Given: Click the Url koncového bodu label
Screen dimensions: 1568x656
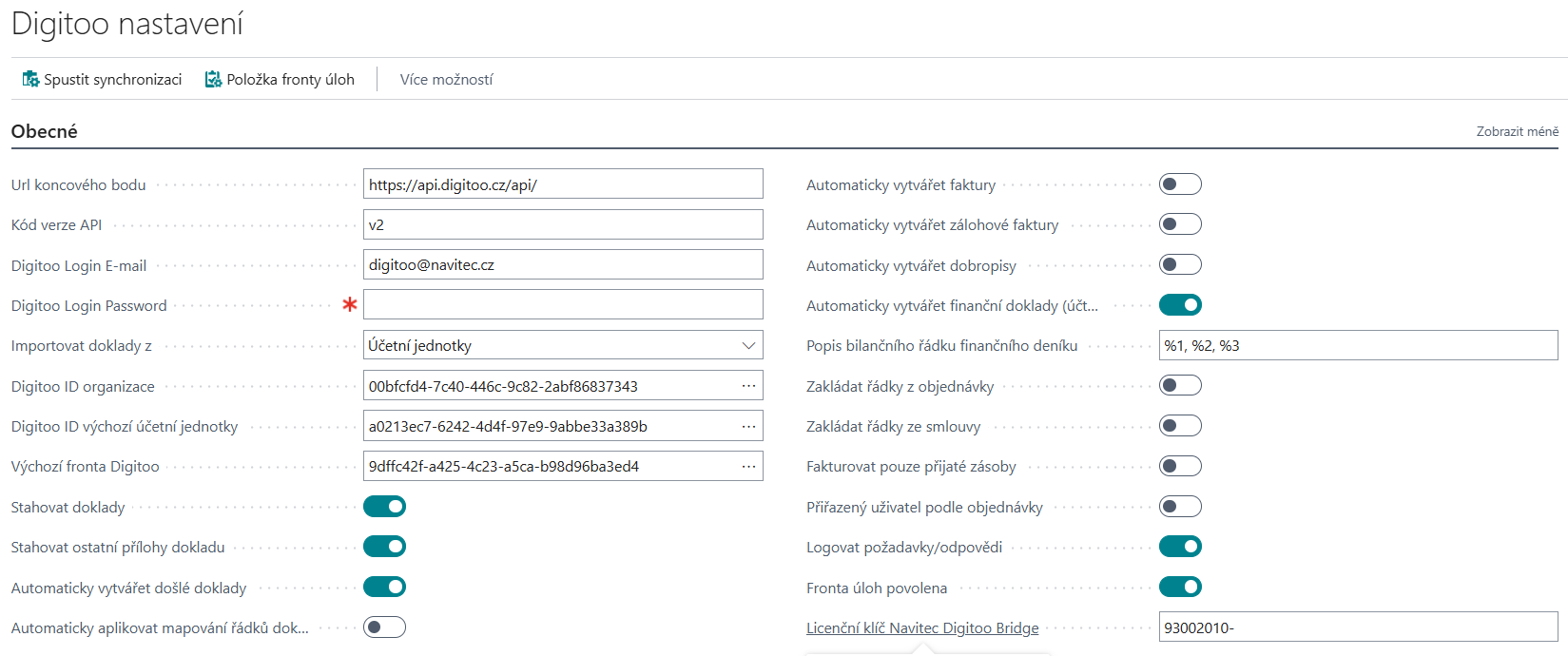Looking at the screenshot, I should click(x=79, y=184).
